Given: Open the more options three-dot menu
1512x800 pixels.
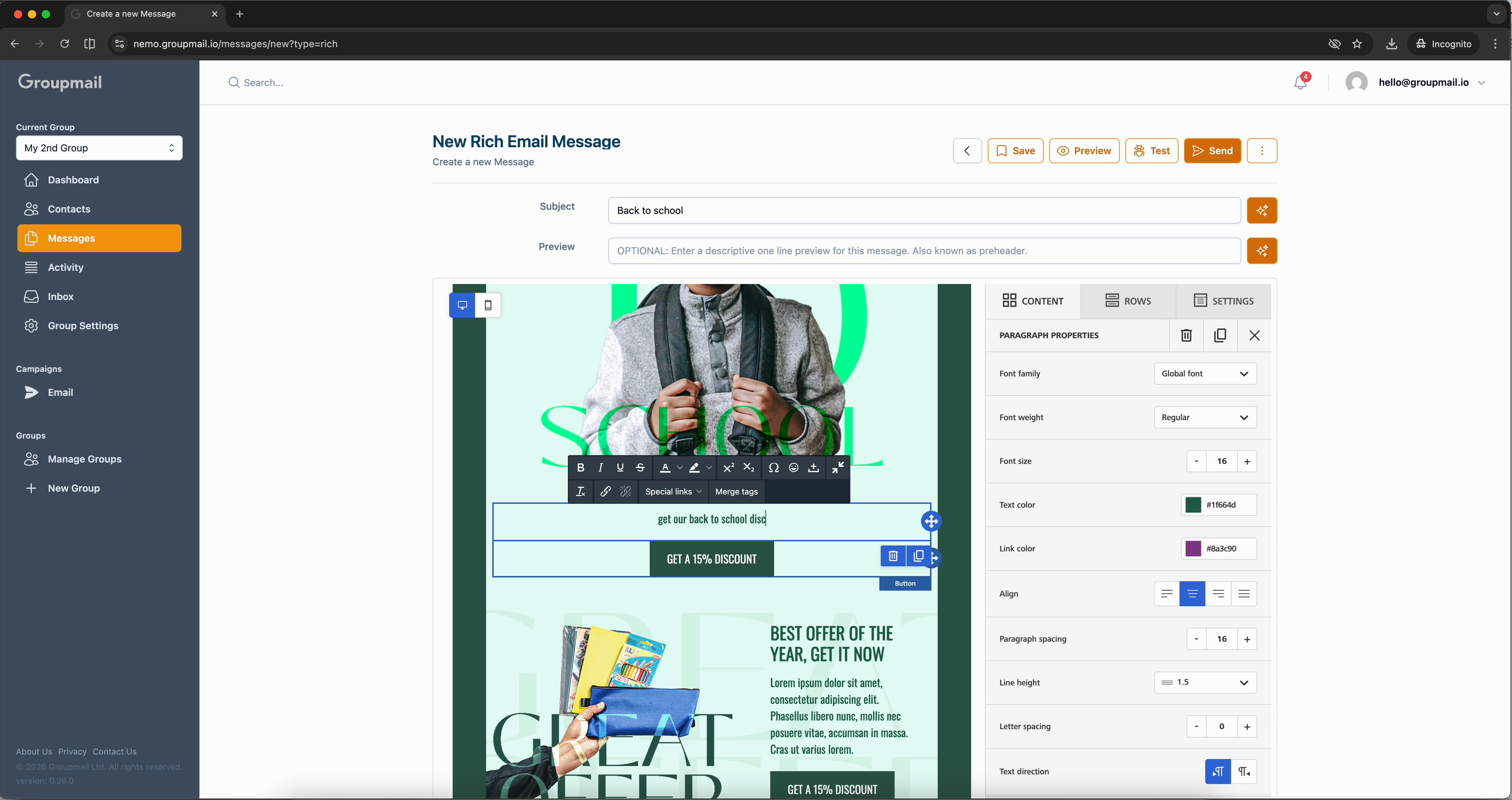Looking at the screenshot, I should [1261, 151].
